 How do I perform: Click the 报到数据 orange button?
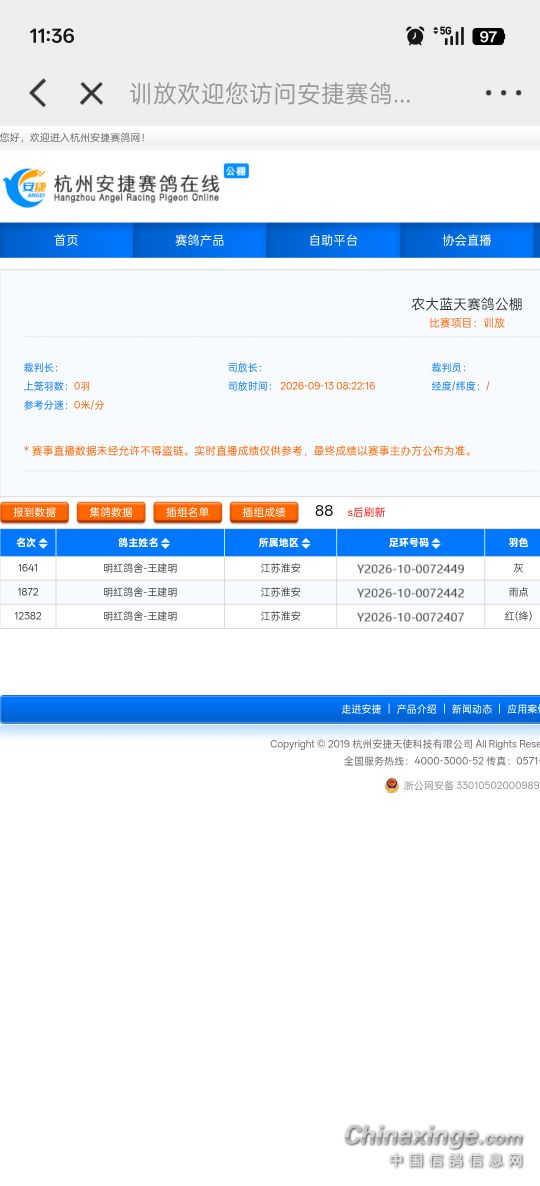coord(35,512)
